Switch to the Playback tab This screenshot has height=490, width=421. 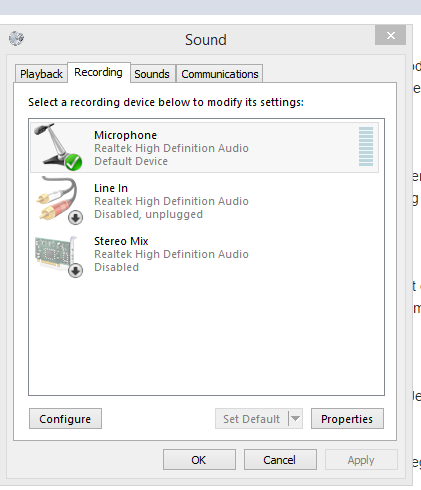pos(41,74)
